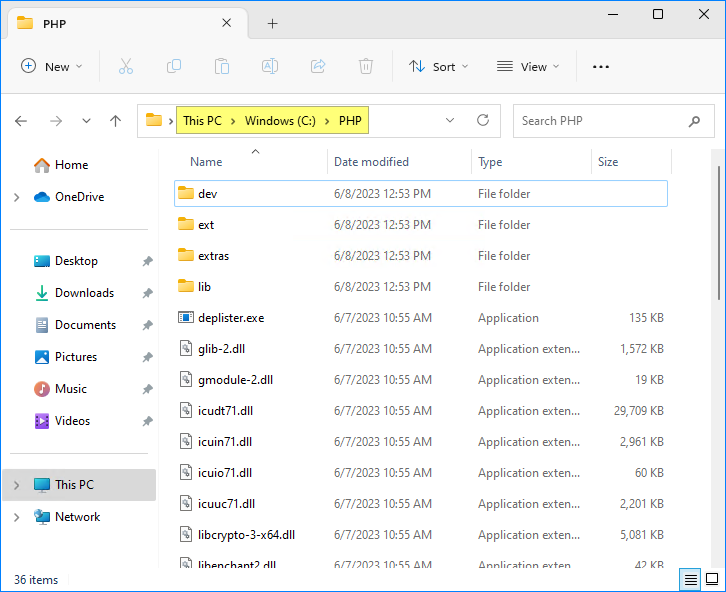
Task: Go forward with the right arrow
Action: click(x=56, y=121)
